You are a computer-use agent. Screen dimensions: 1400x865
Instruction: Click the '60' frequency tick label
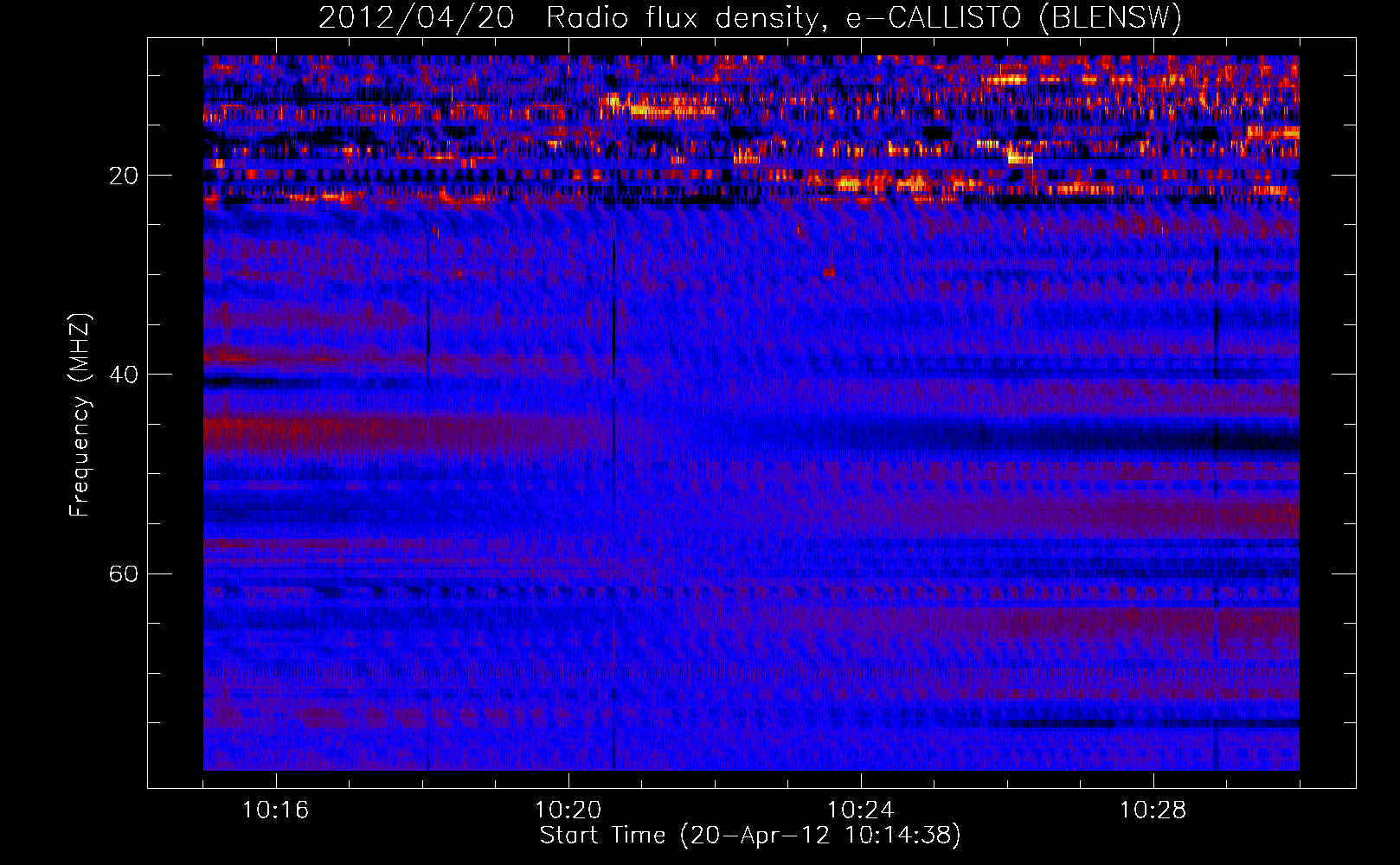(123, 573)
